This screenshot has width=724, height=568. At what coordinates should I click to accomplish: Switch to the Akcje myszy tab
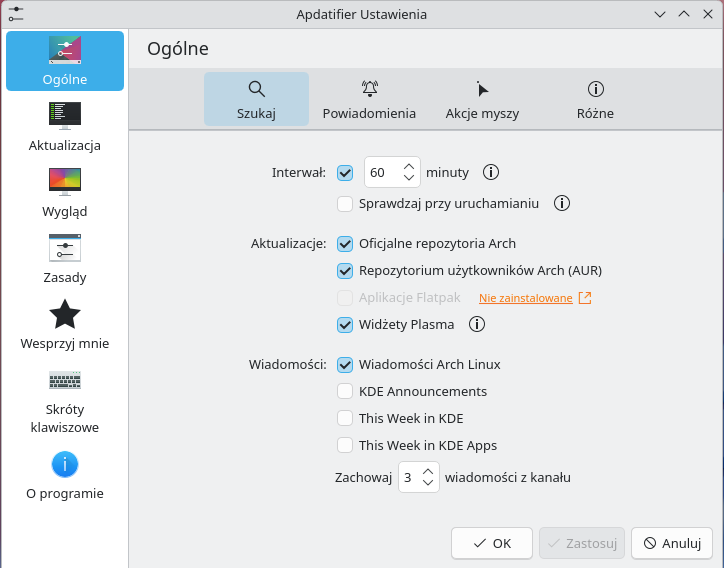(482, 99)
